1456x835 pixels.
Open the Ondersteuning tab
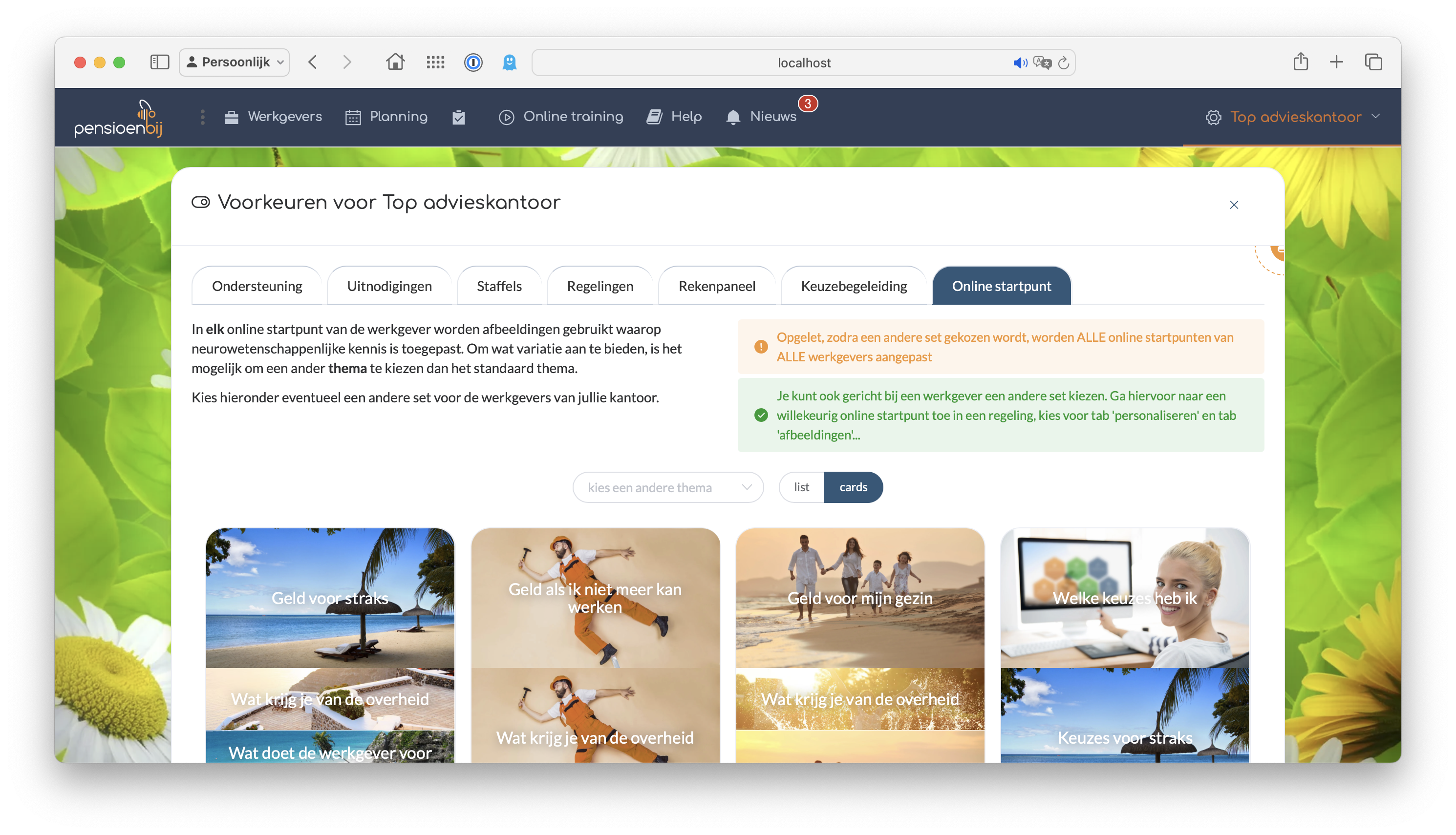[x=257, y=286]
